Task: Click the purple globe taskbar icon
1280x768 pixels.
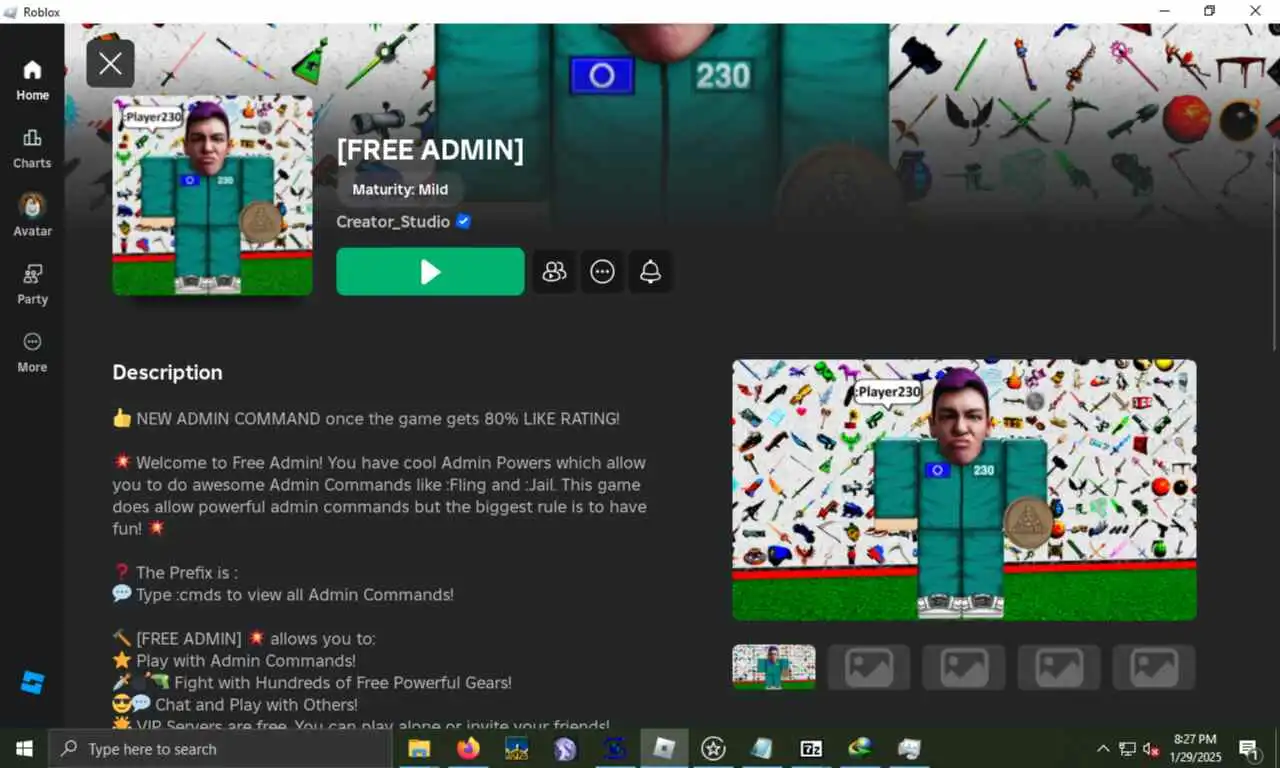Action: 565,748
